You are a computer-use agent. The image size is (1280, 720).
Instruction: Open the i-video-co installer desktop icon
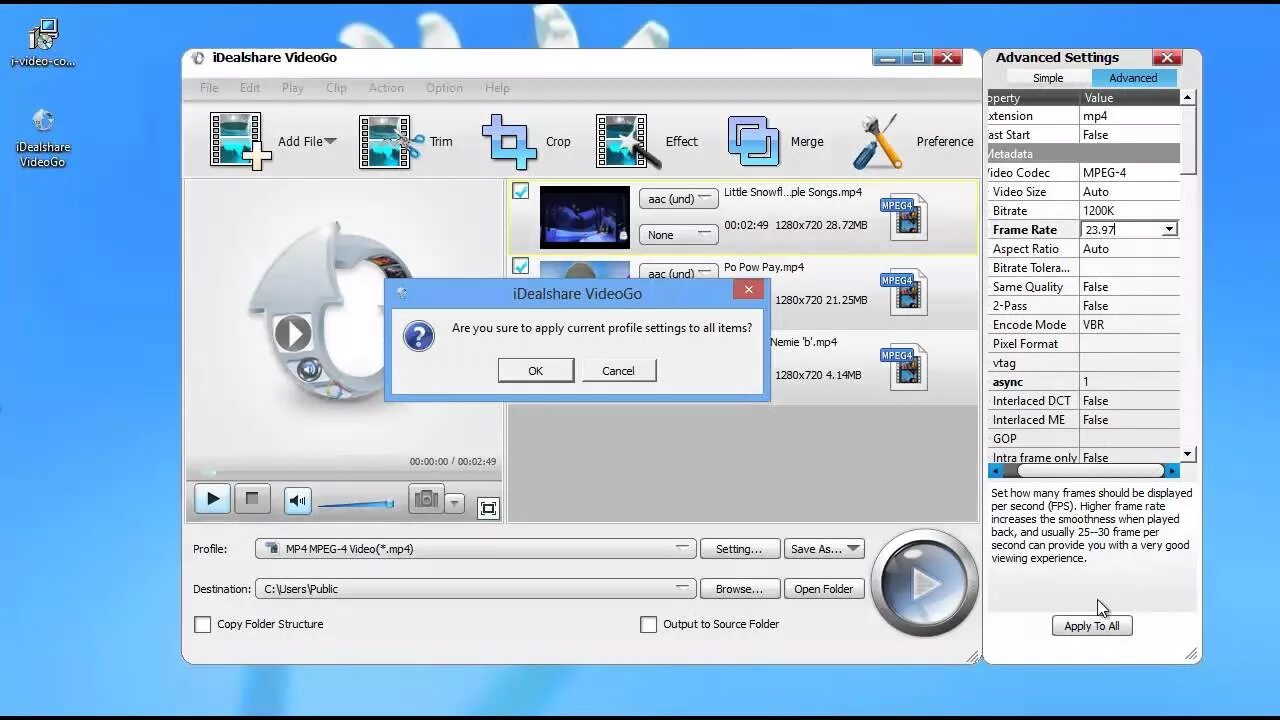point(43,43)
